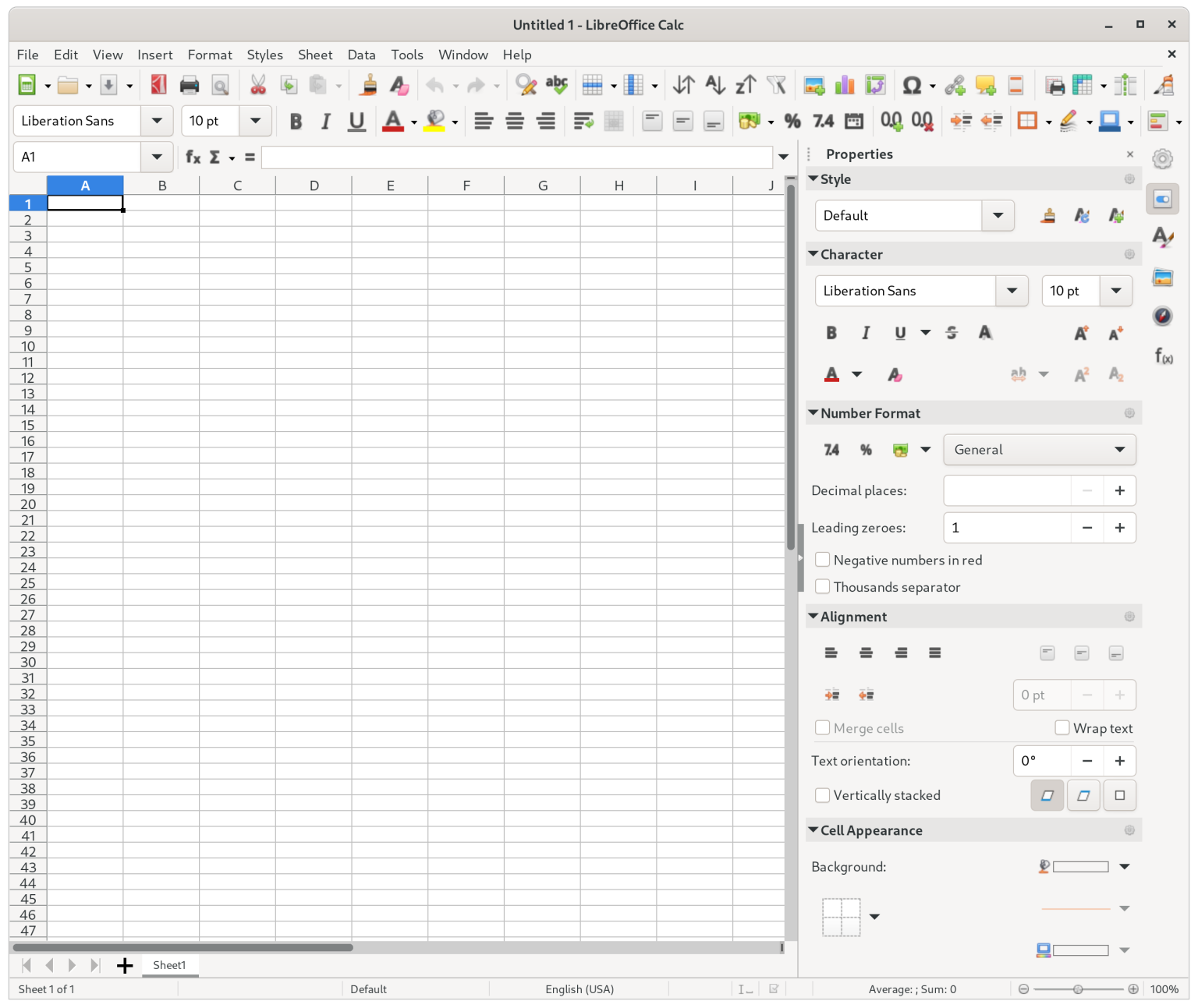Click the AutoFilter funnel icon
Screen dimensions: 1198x1008
coord(776,85)
